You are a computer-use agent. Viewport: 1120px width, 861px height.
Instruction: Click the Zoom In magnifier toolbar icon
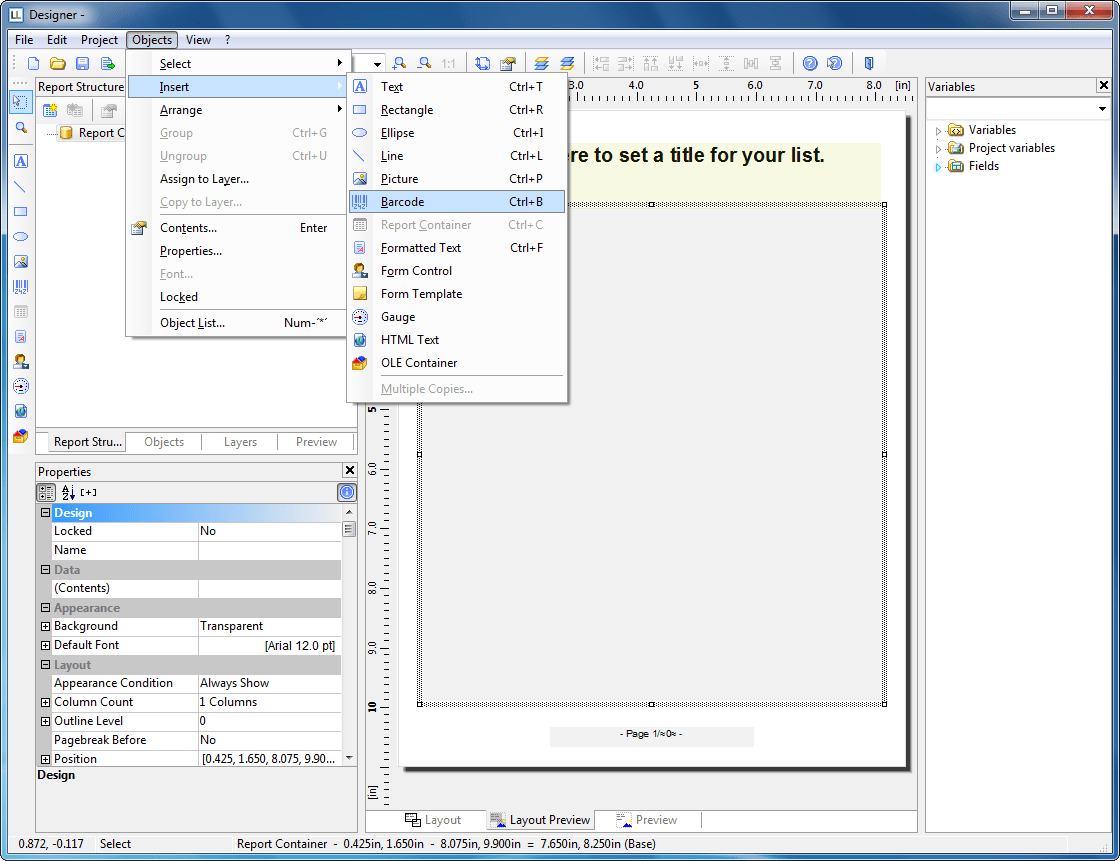coord(399,62)
